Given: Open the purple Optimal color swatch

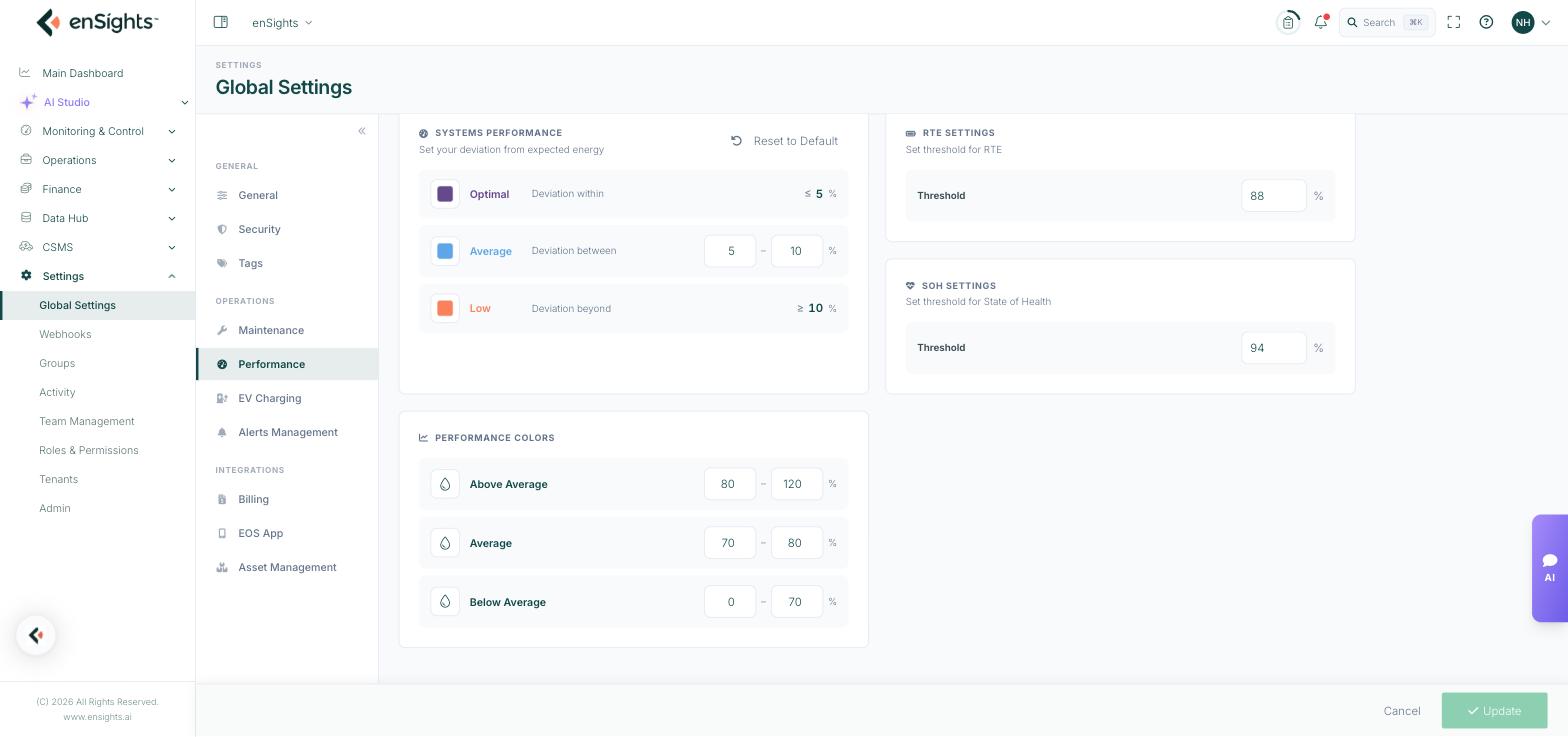Looking at the screenshot, I should 445,194.
